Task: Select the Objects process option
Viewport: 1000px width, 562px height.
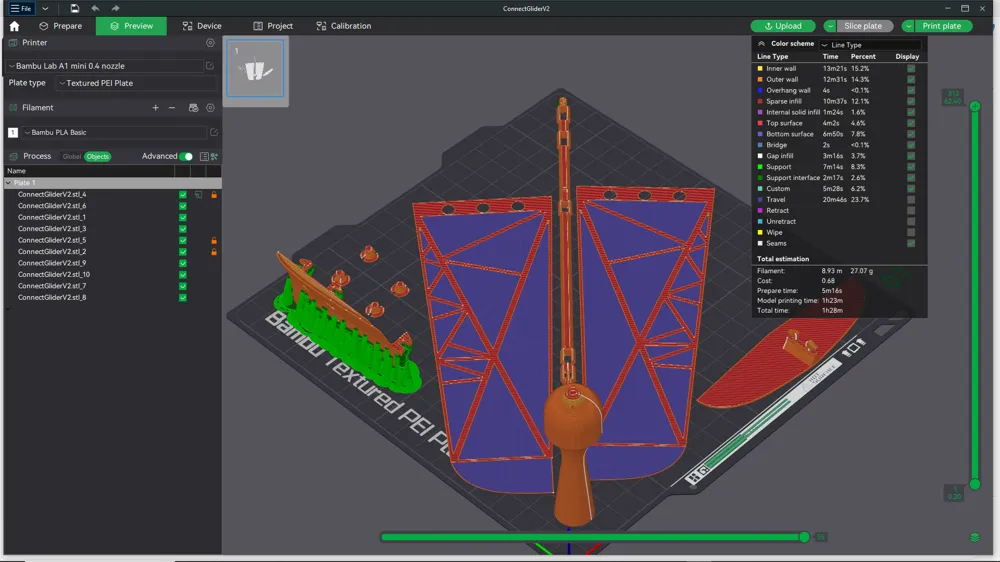Action: point(98,156)
